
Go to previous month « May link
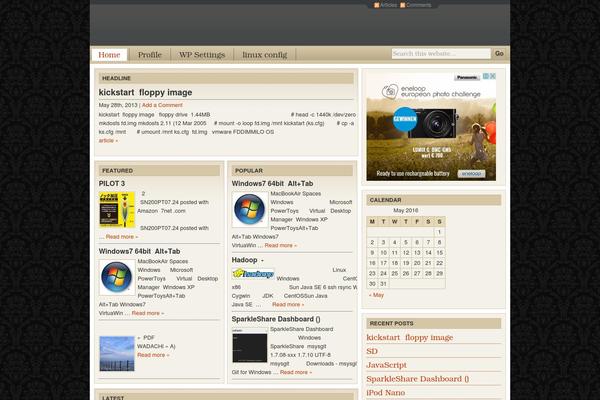point(376,295)
